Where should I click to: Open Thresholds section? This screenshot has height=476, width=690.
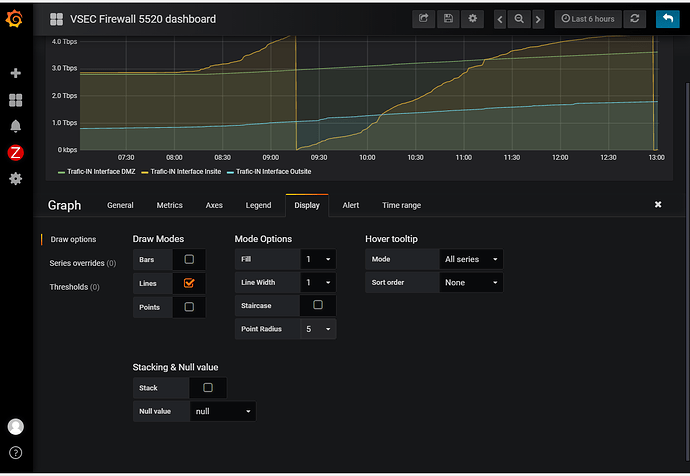tap(74, 287)
